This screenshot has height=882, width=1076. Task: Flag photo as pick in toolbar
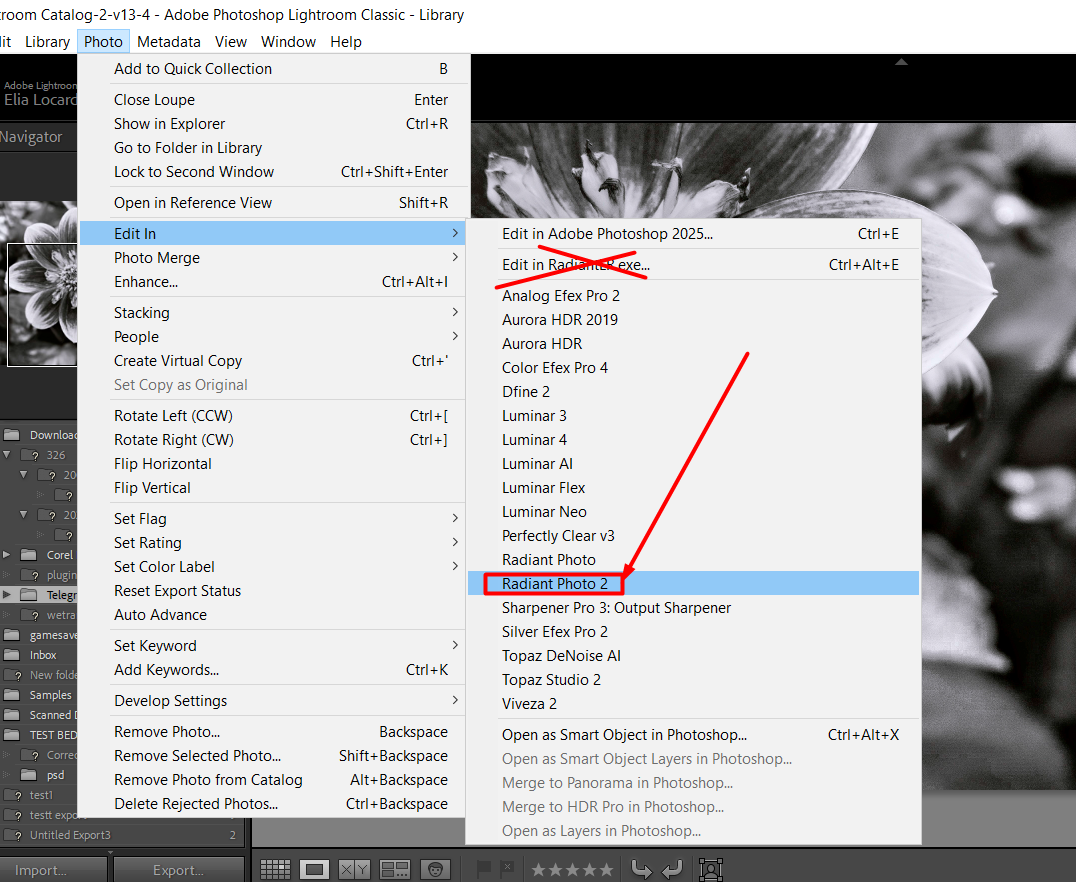[484, 869]
